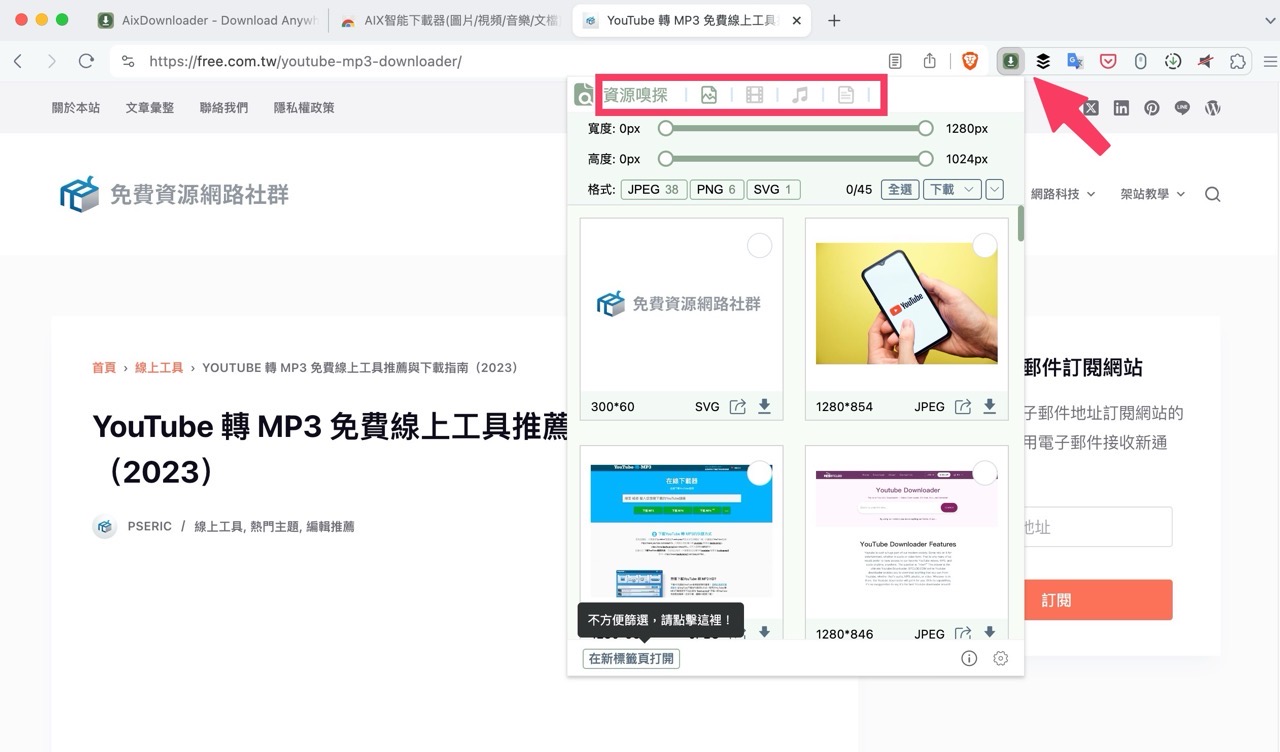Viewport: 1280px width, 752px height.
Task: Download the 1280*846 JPEG image
Action: (989, 632)
